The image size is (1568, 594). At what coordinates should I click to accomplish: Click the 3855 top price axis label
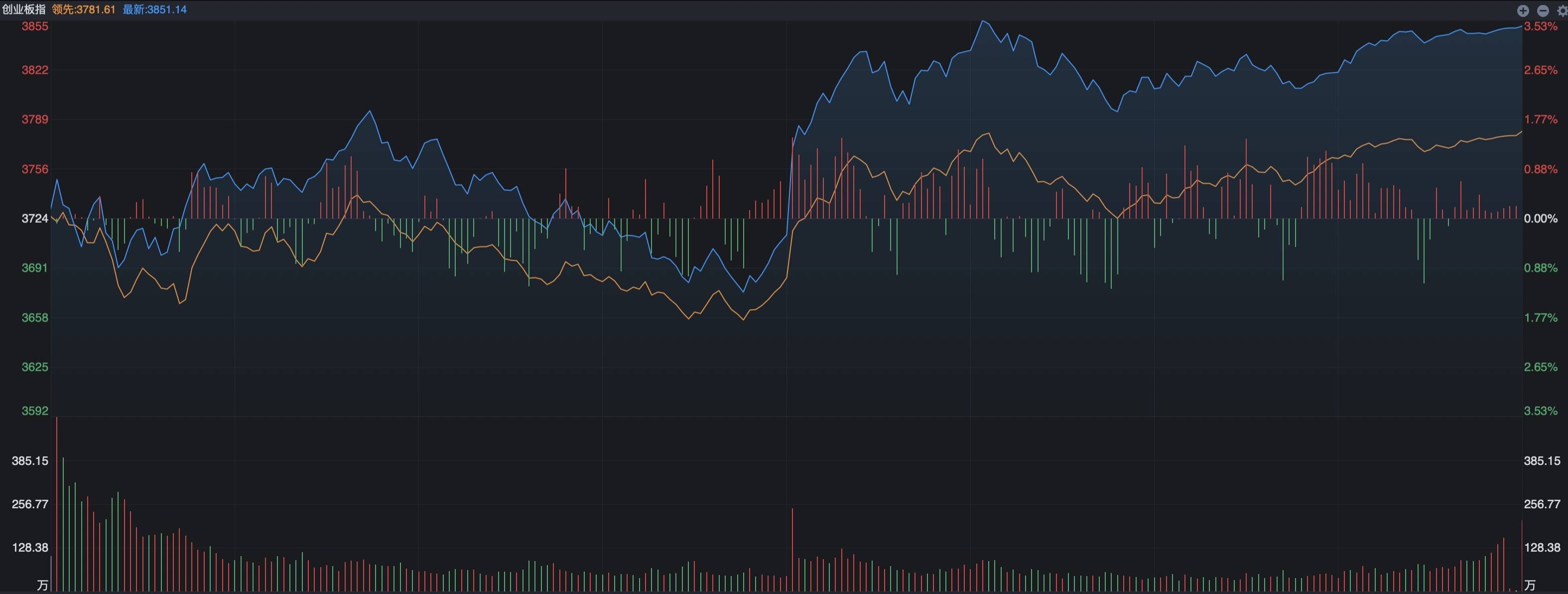(x=35, y=26)
